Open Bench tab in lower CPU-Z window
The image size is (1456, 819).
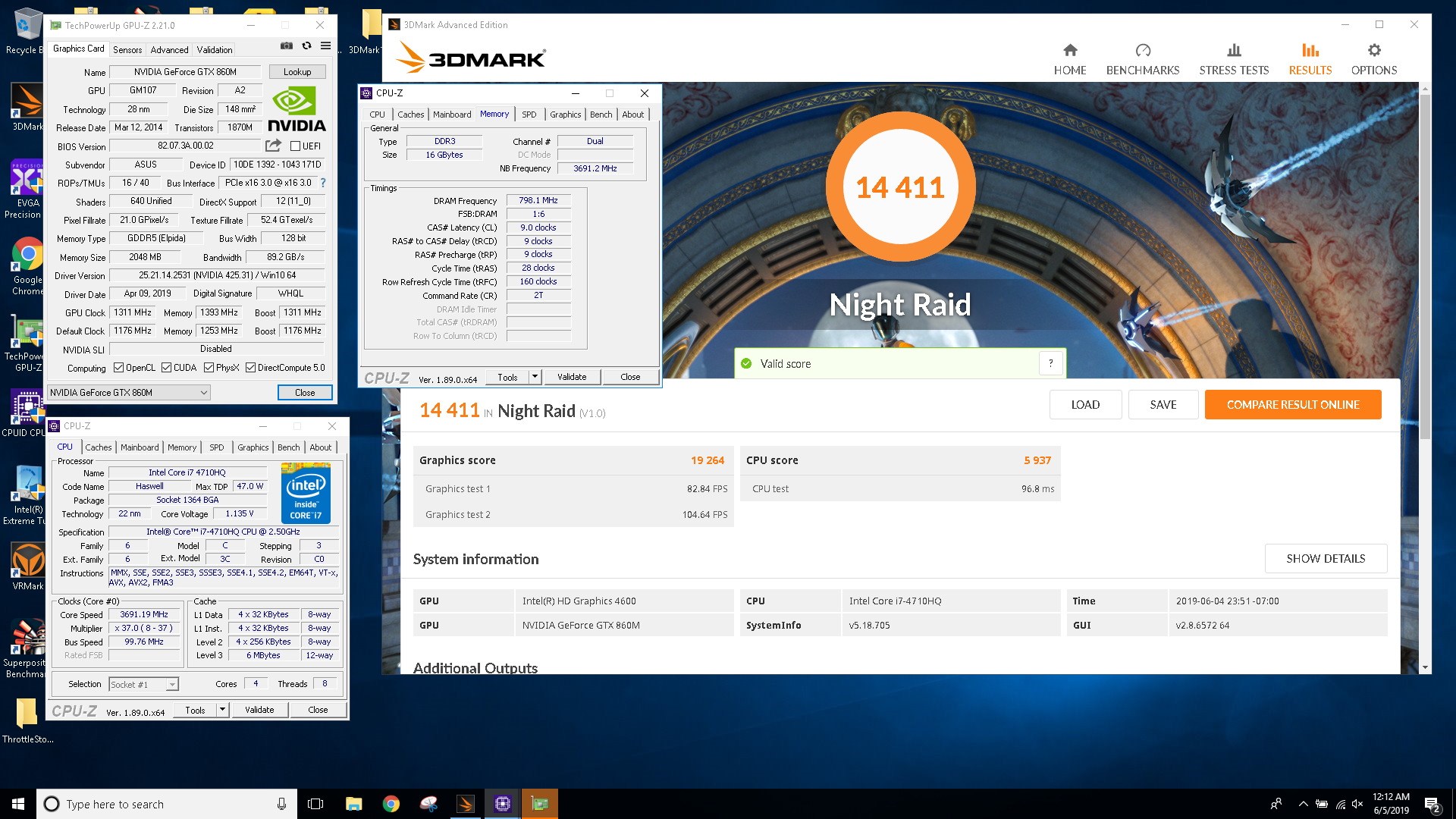288,447
